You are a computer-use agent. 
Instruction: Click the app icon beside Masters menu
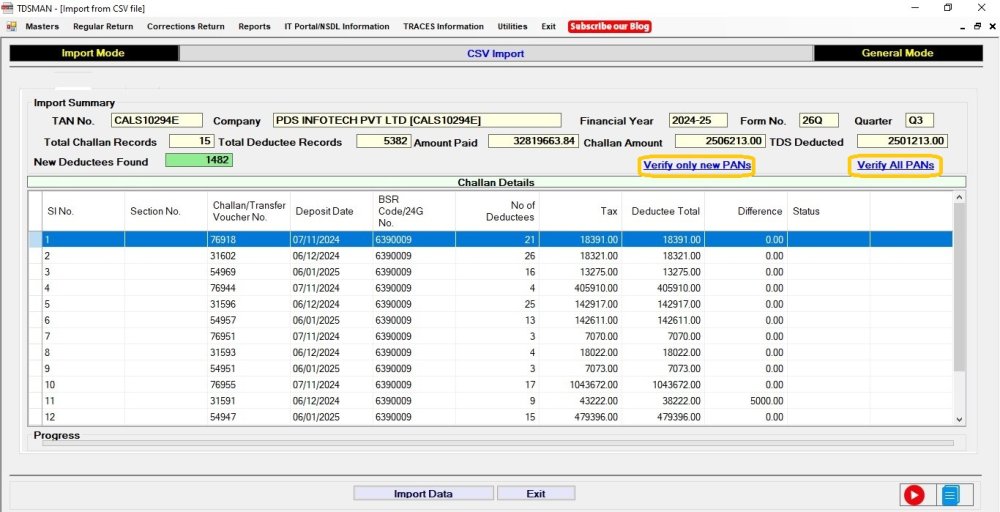(12, 26)
